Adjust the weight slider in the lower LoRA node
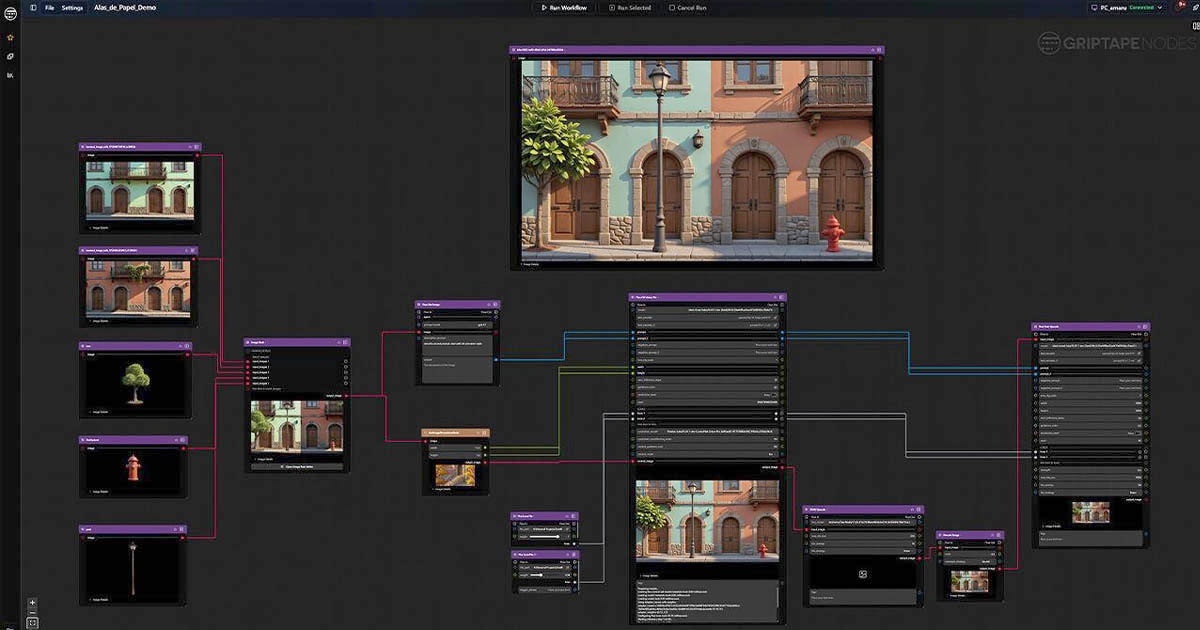The image size is (1200, 630). [x=542, y=575]
